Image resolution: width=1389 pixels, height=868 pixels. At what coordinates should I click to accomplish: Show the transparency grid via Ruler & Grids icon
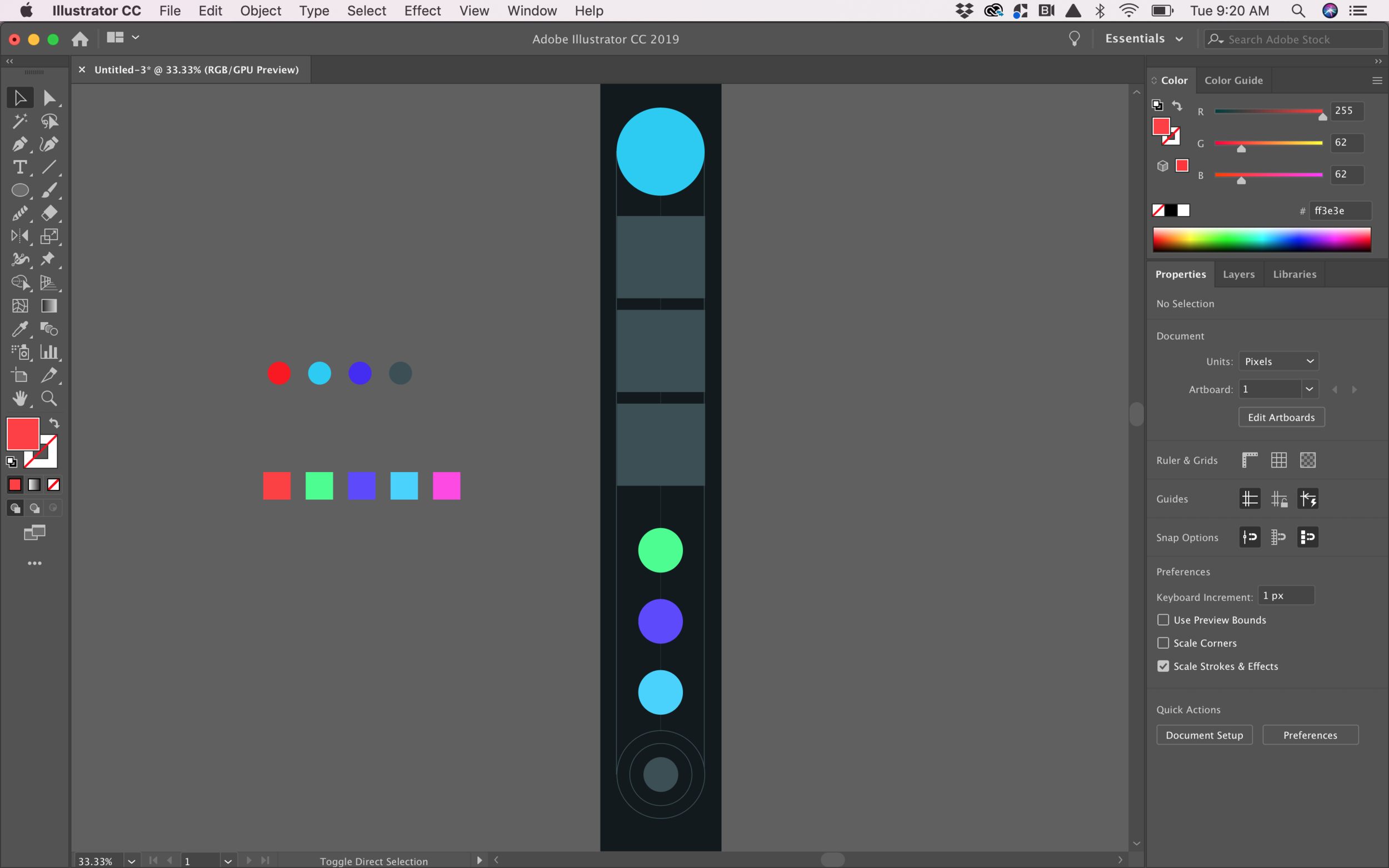[1307, 459]
